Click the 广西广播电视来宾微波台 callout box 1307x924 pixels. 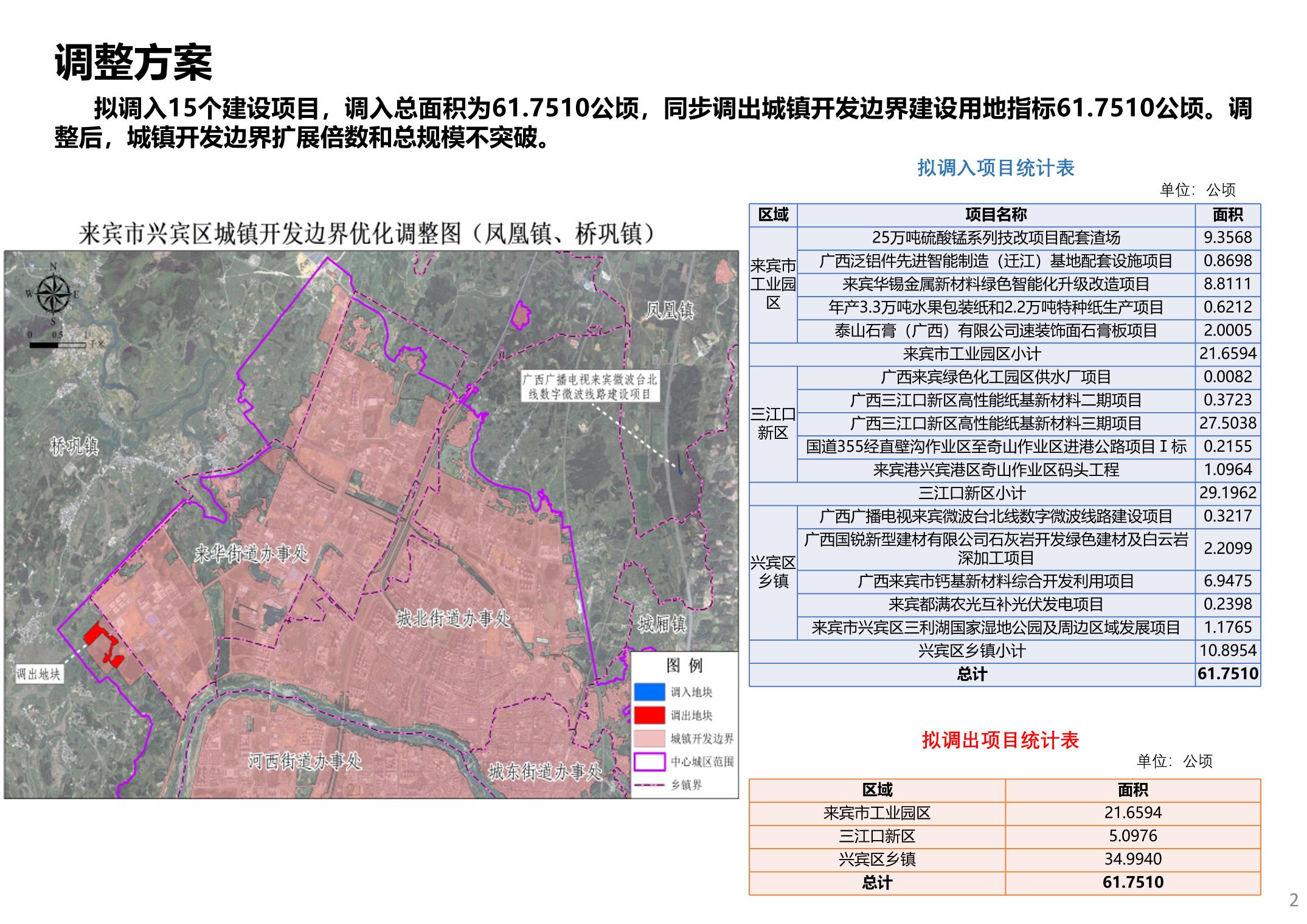pyautogui.click(x=589, y=387)
